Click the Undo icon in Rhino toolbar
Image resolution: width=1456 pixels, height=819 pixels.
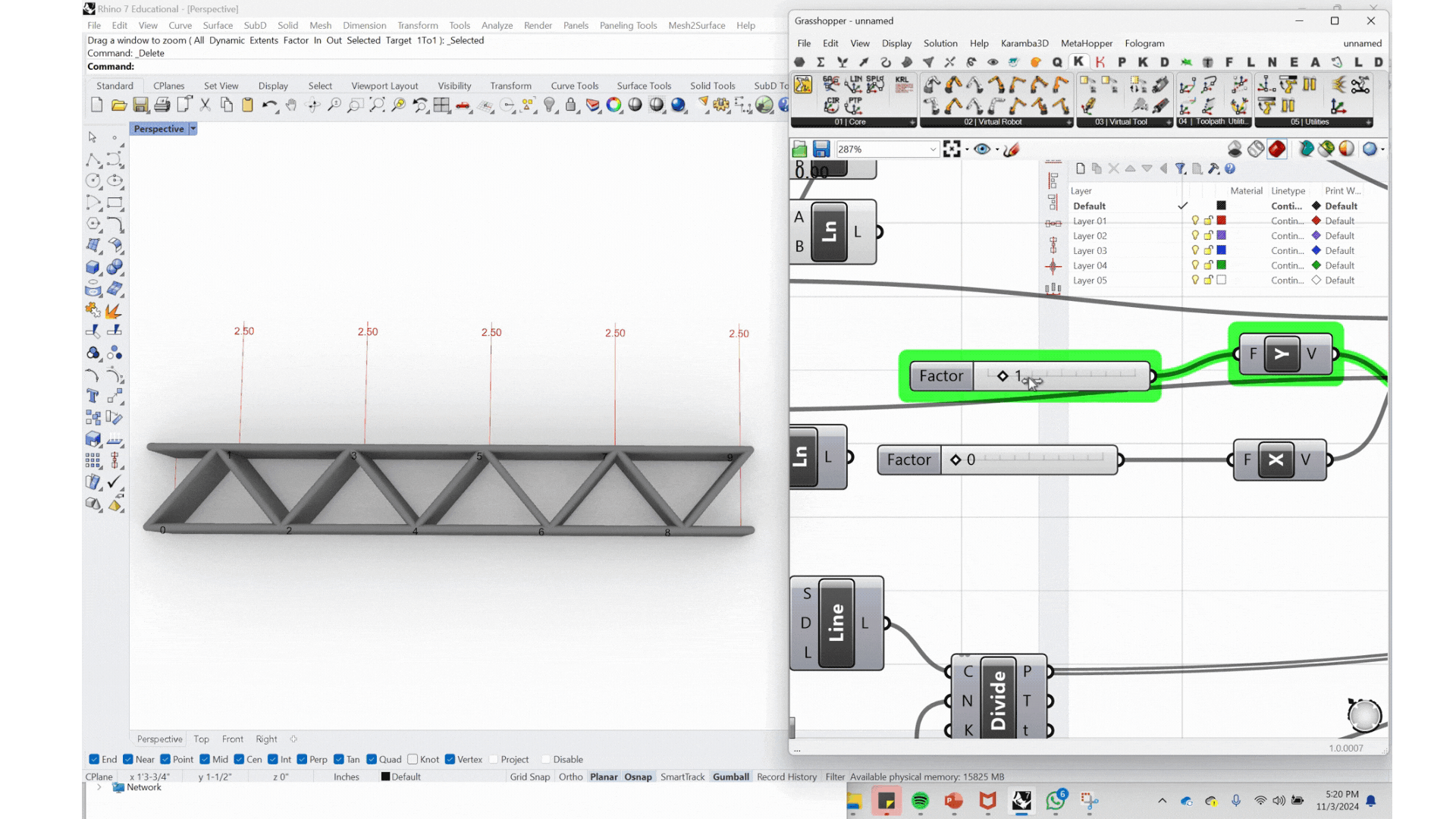click(x=268, y=105)
